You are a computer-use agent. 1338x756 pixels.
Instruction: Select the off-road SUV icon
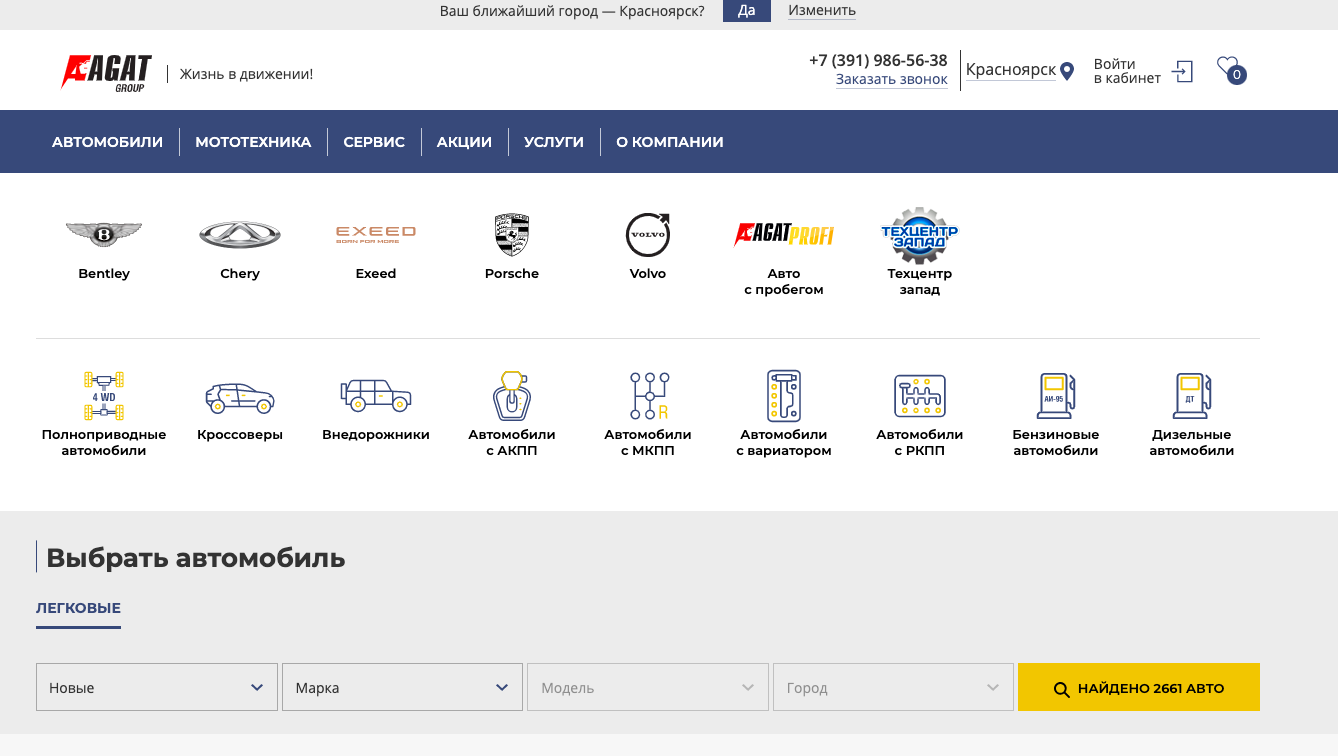tap(376, 396)
